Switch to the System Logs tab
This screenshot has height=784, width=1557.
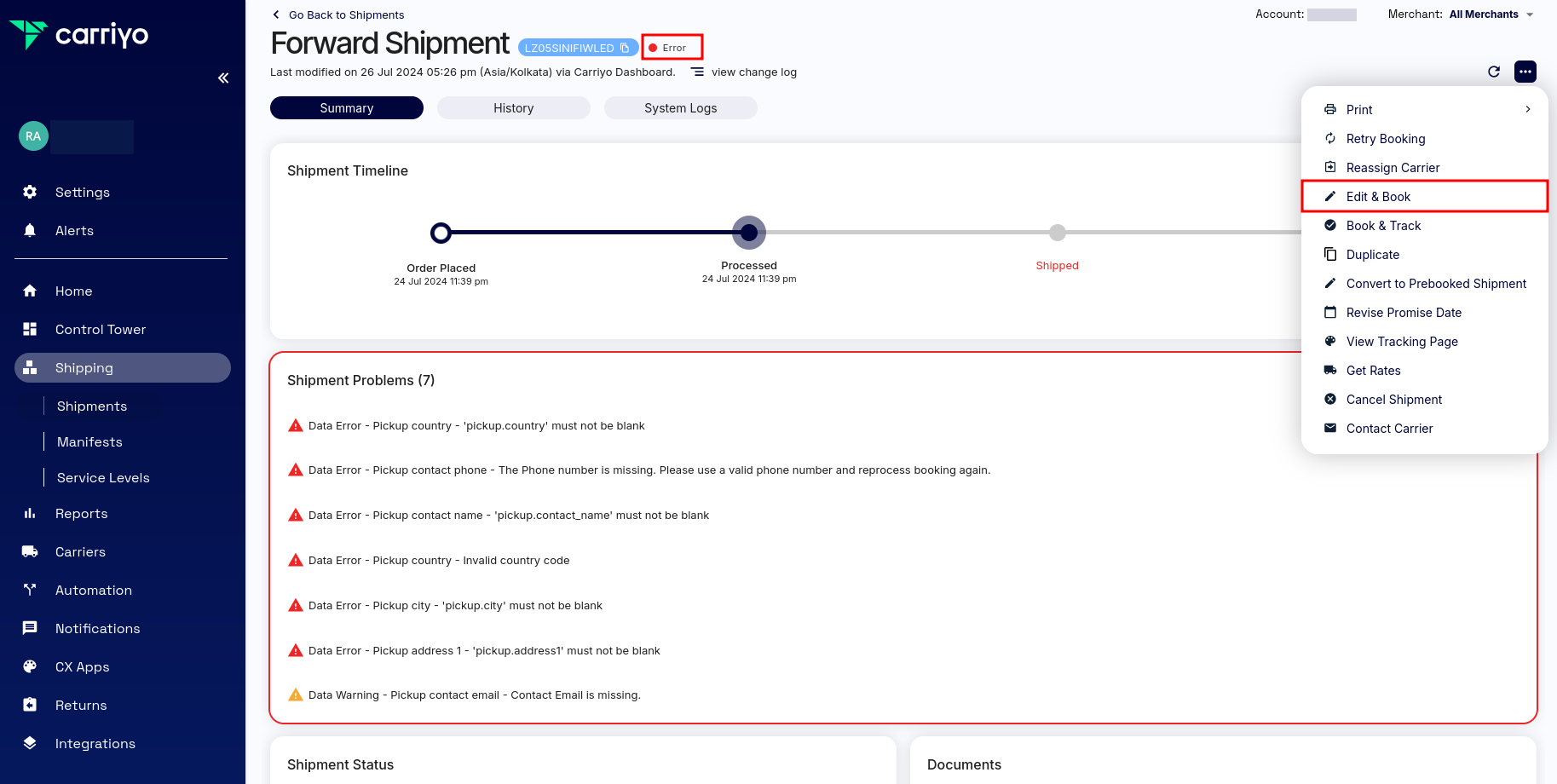coord(680,108)
